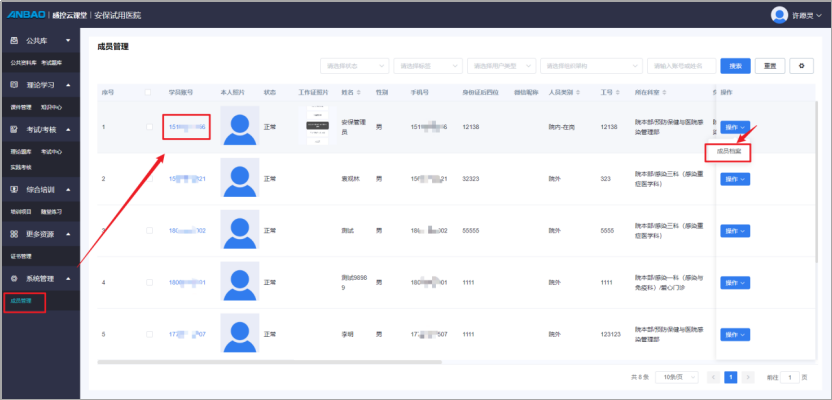The height and width of the screenshot is (400, 832).
Task: Click the 理论学习 book icon
Action: click(x=14, y=85)
